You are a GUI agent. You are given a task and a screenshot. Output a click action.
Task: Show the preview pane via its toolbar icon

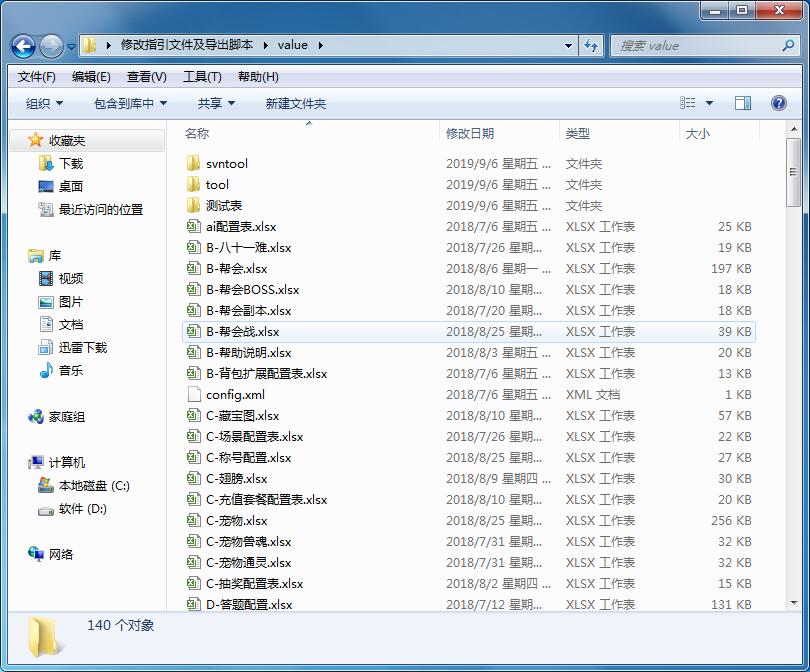click(x=742, y=102)
